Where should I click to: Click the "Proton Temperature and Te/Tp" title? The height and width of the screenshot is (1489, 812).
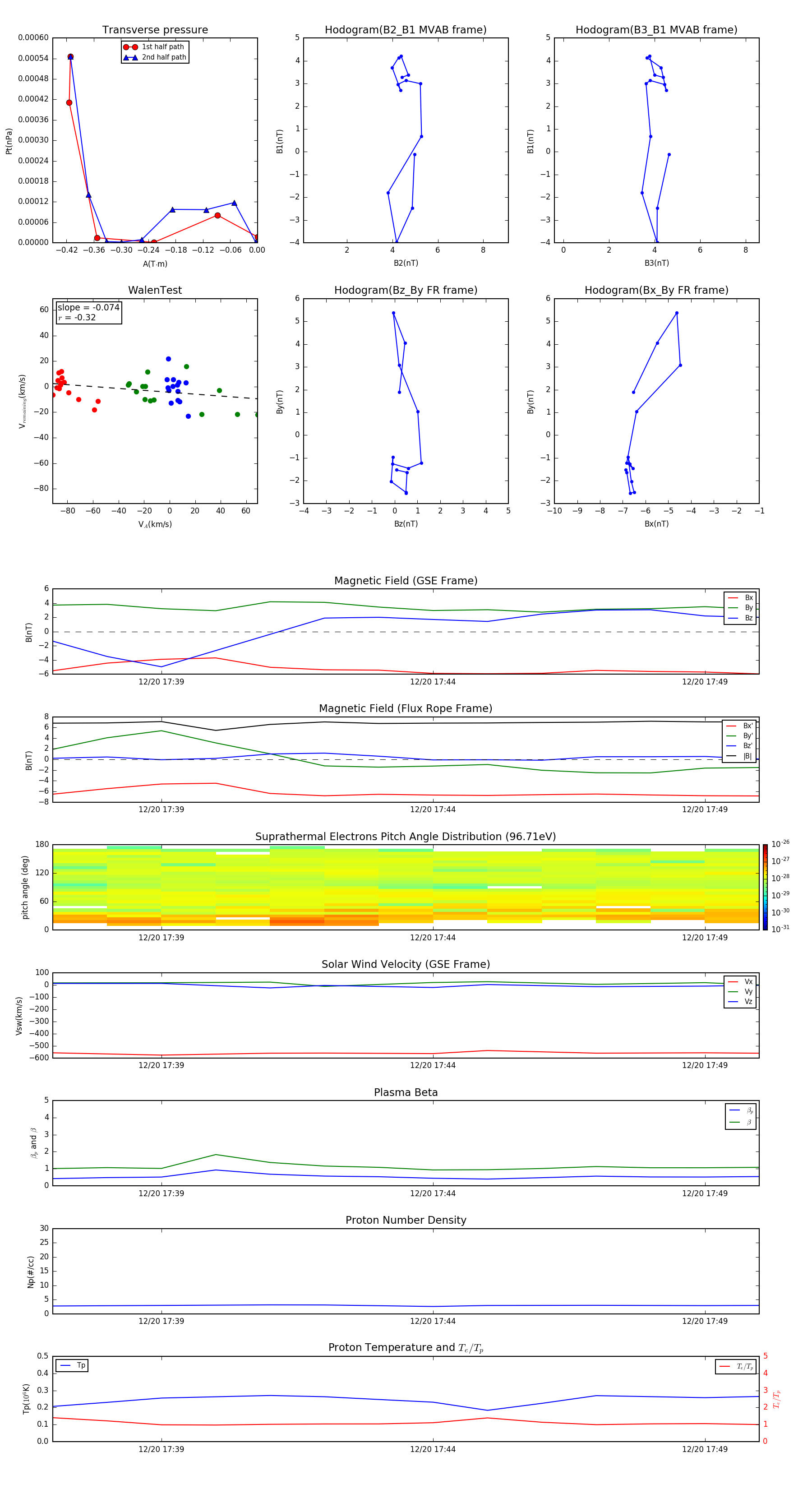(406, 1348)
